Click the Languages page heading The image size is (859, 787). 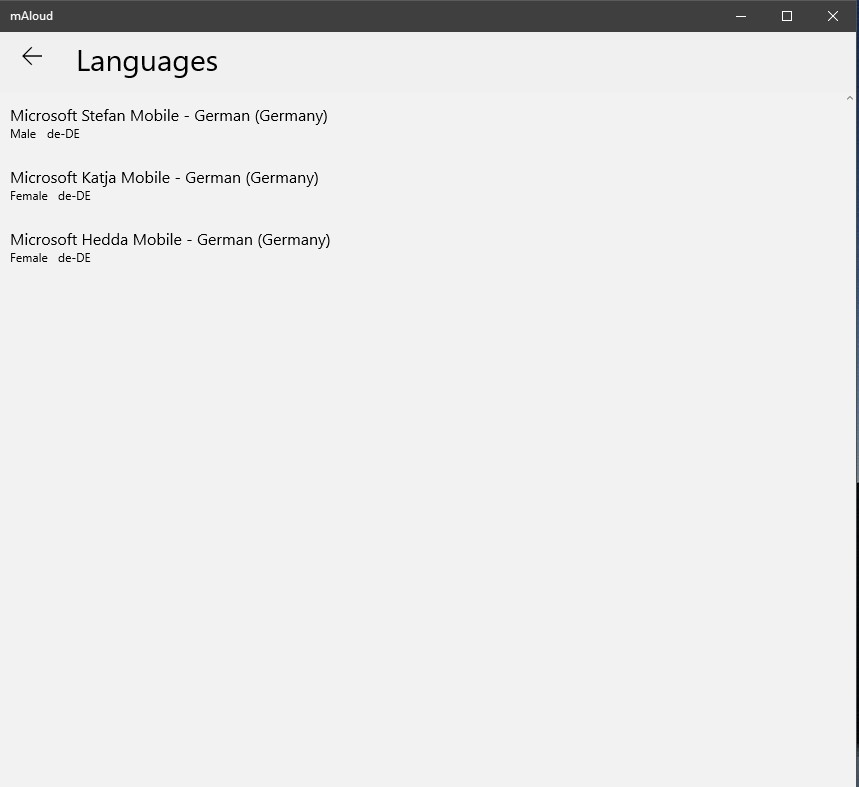tap(147, 61)
